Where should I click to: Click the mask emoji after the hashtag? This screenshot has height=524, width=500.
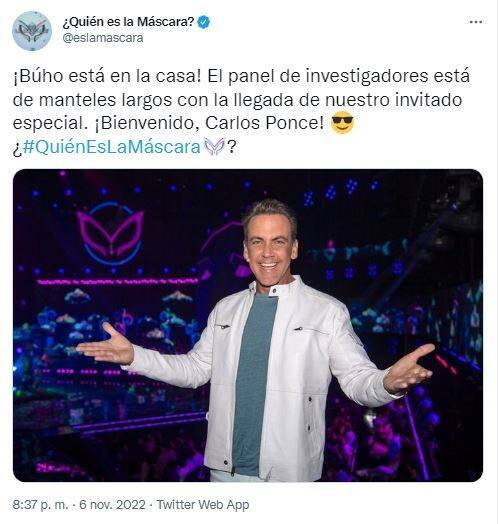(x=214, y=147)
